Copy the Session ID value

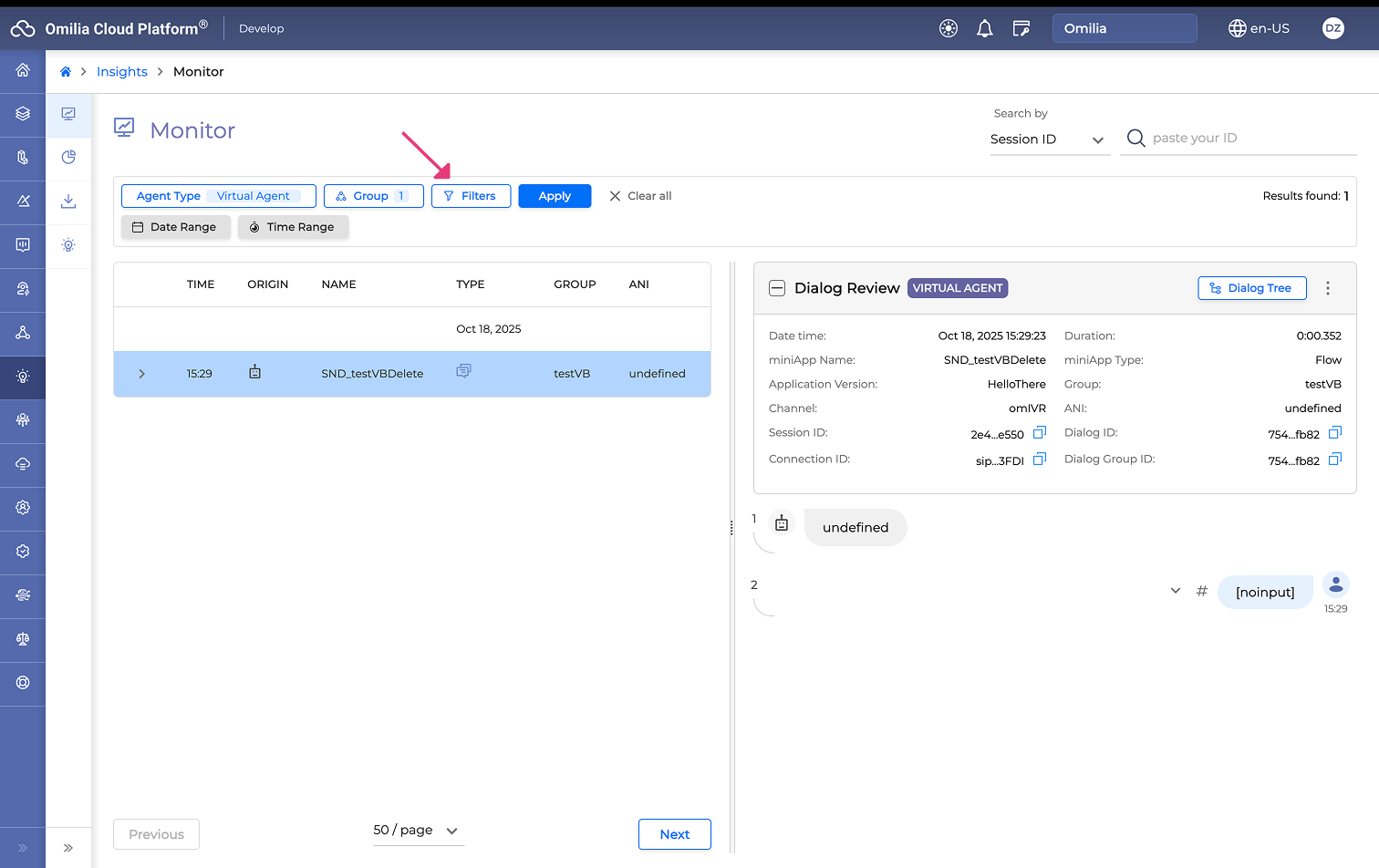pyautogui.click(x=1039, y=433)
